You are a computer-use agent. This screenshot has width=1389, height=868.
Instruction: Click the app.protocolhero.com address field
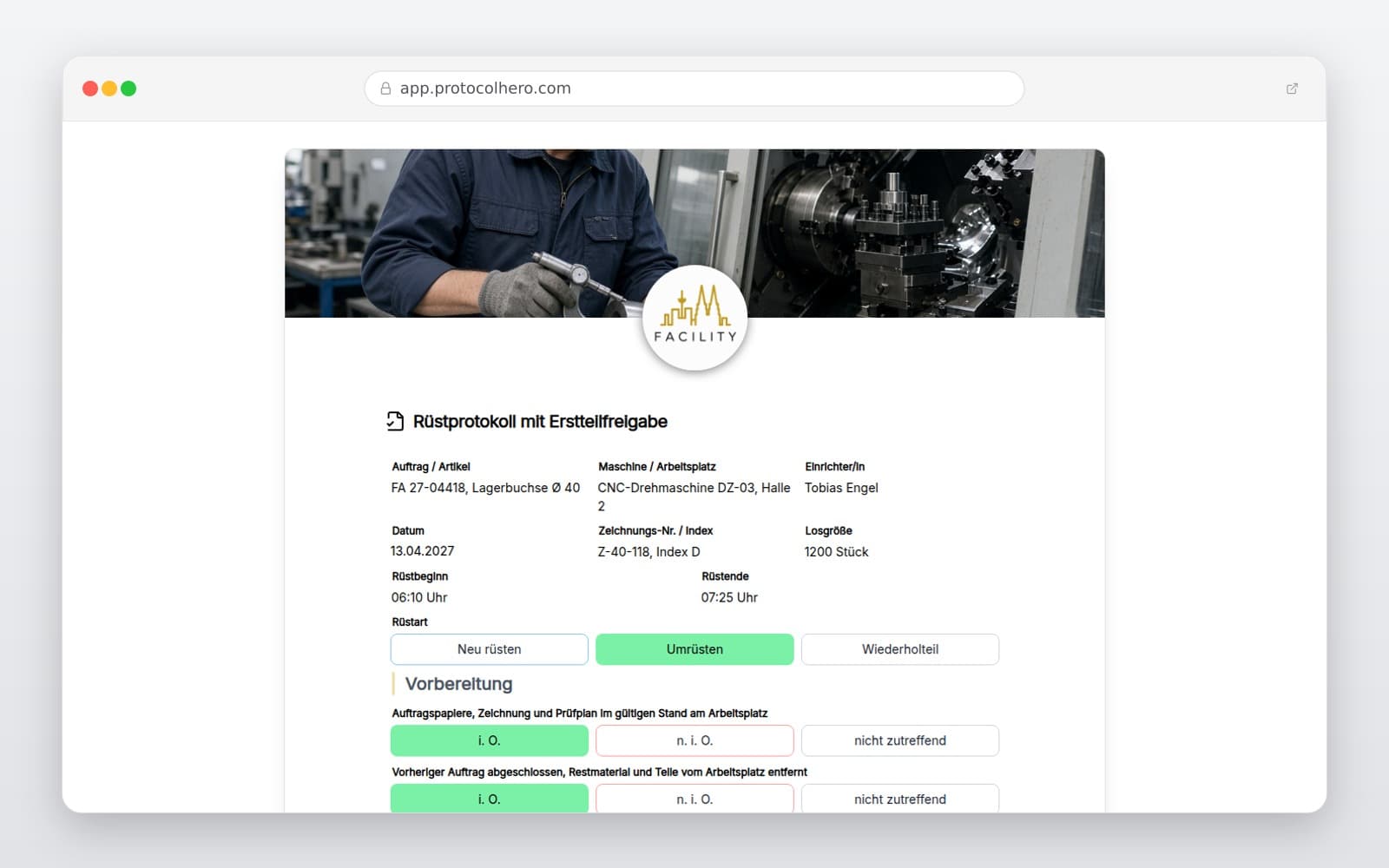tap(694, 89)
